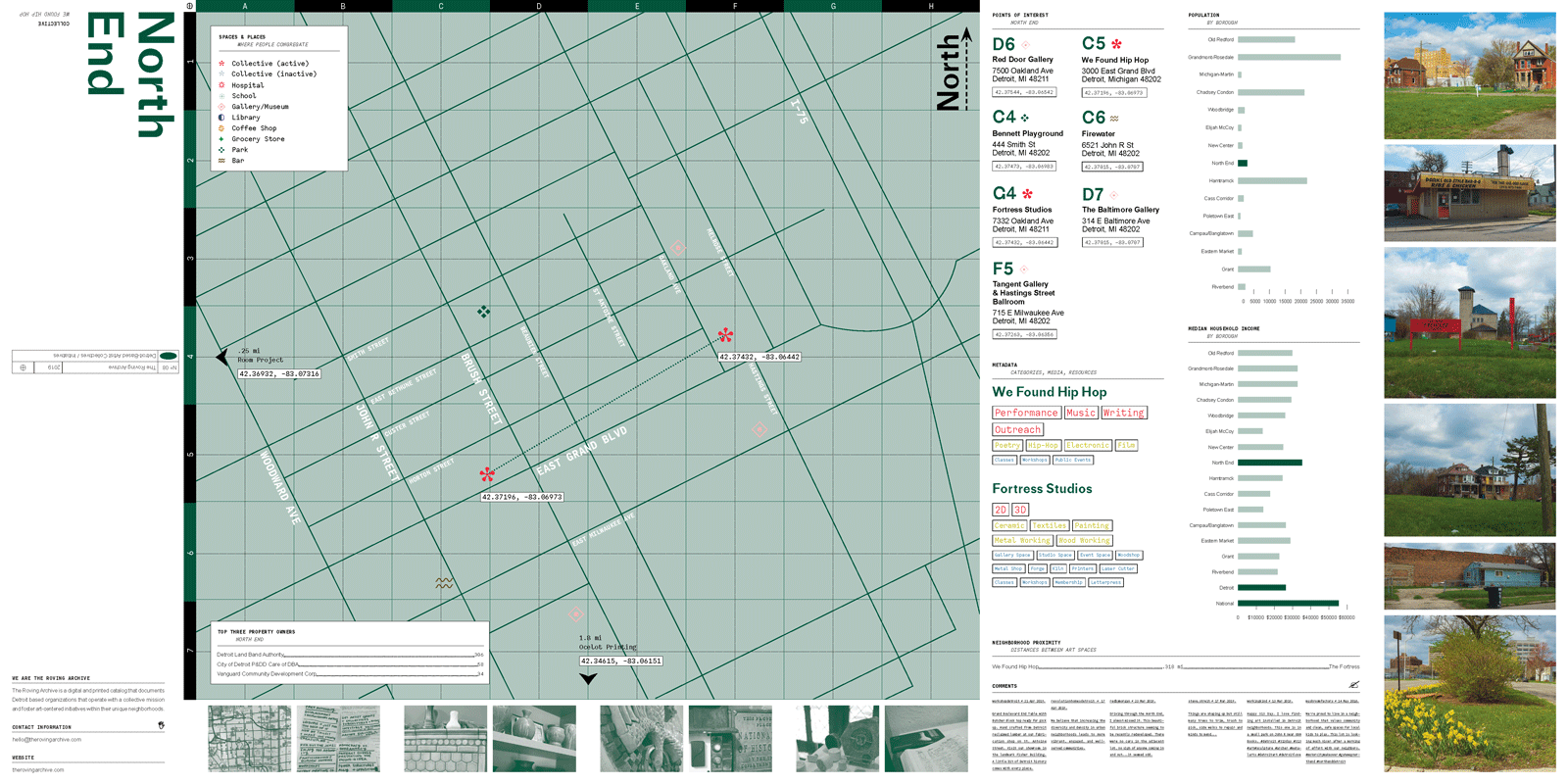Open the hello@therovingarchive.com email link
This screenshot has width=1568, height=784.
[47, 740]
